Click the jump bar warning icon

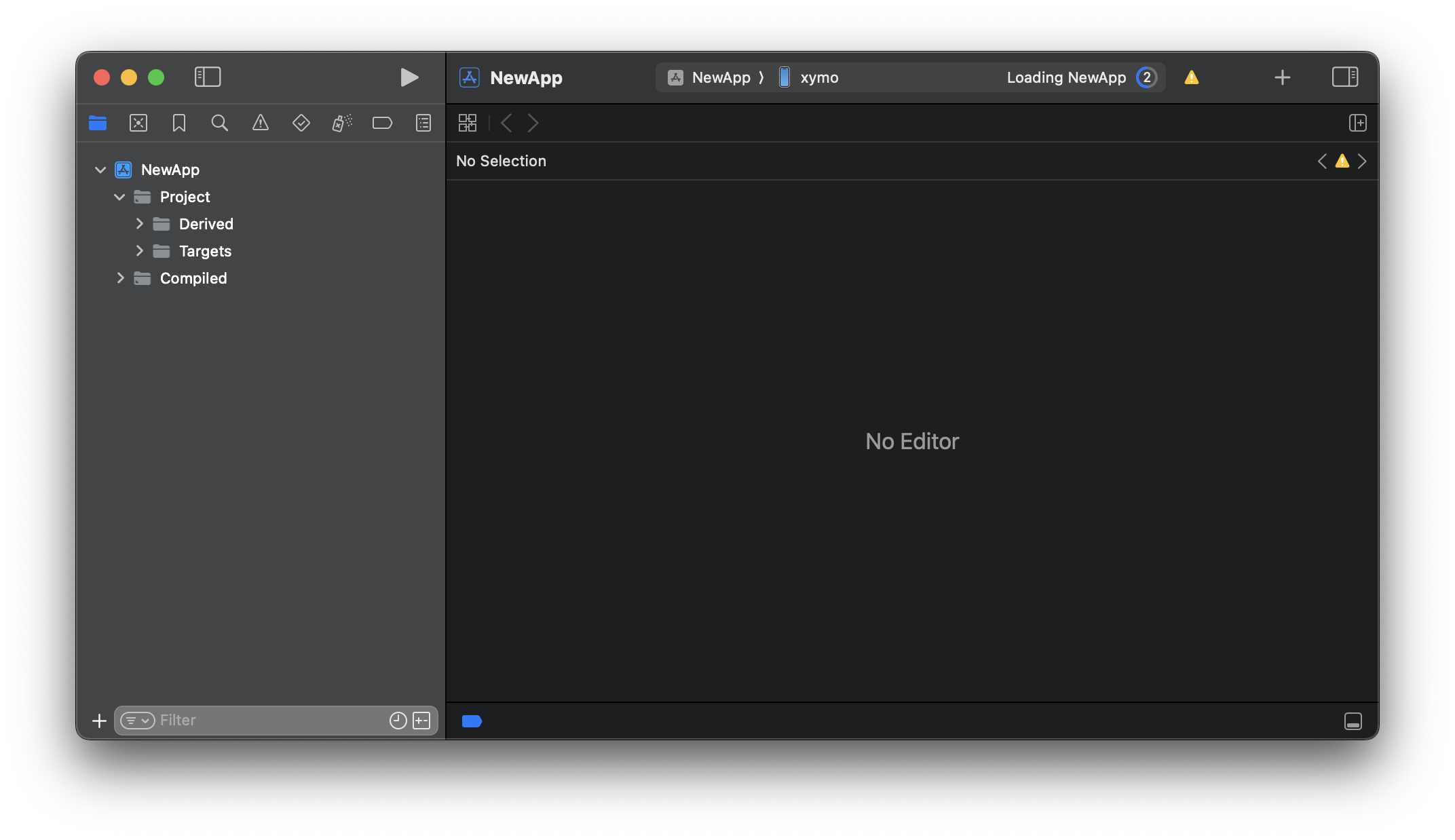(1342, 161)
